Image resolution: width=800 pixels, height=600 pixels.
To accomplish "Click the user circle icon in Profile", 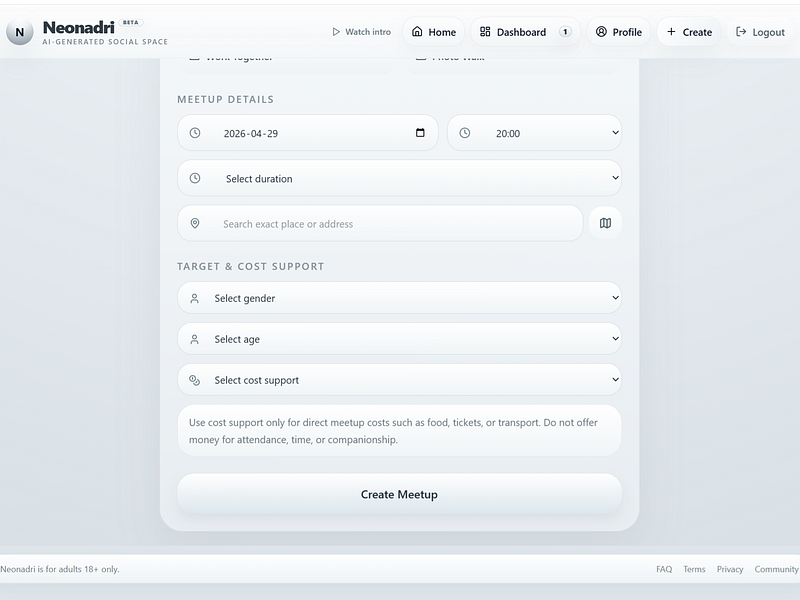I will tap(601, 32).
